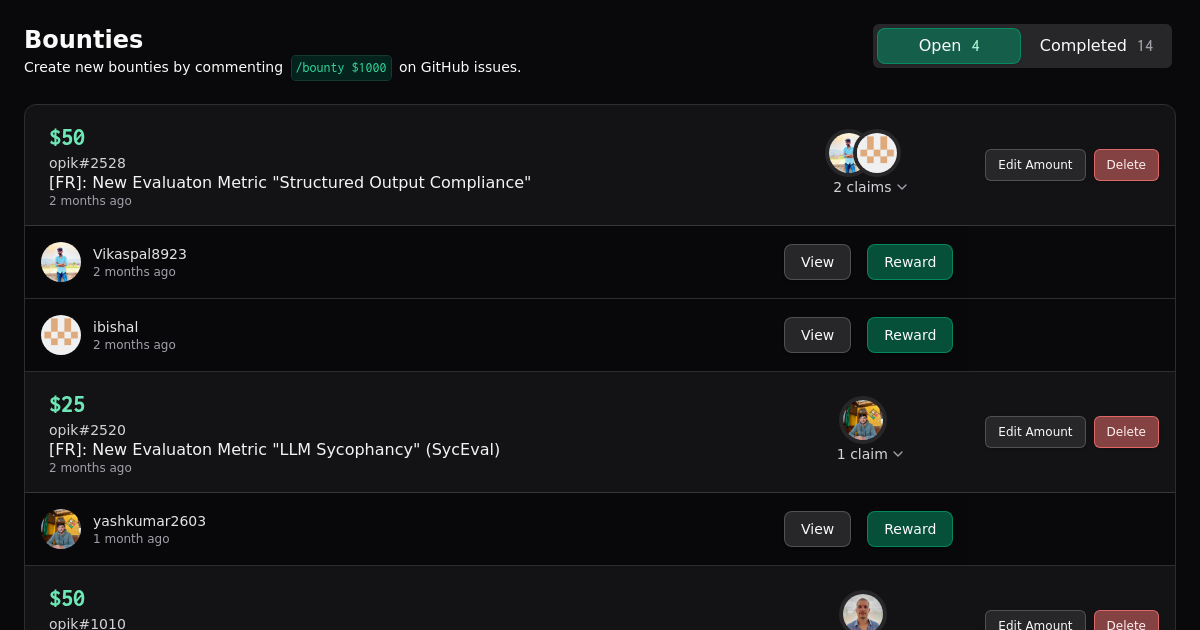Screen dimensions: 1200x630
Task: Click Vikaspal8923's avatar in claim row
Action: (x=61, y=262)
